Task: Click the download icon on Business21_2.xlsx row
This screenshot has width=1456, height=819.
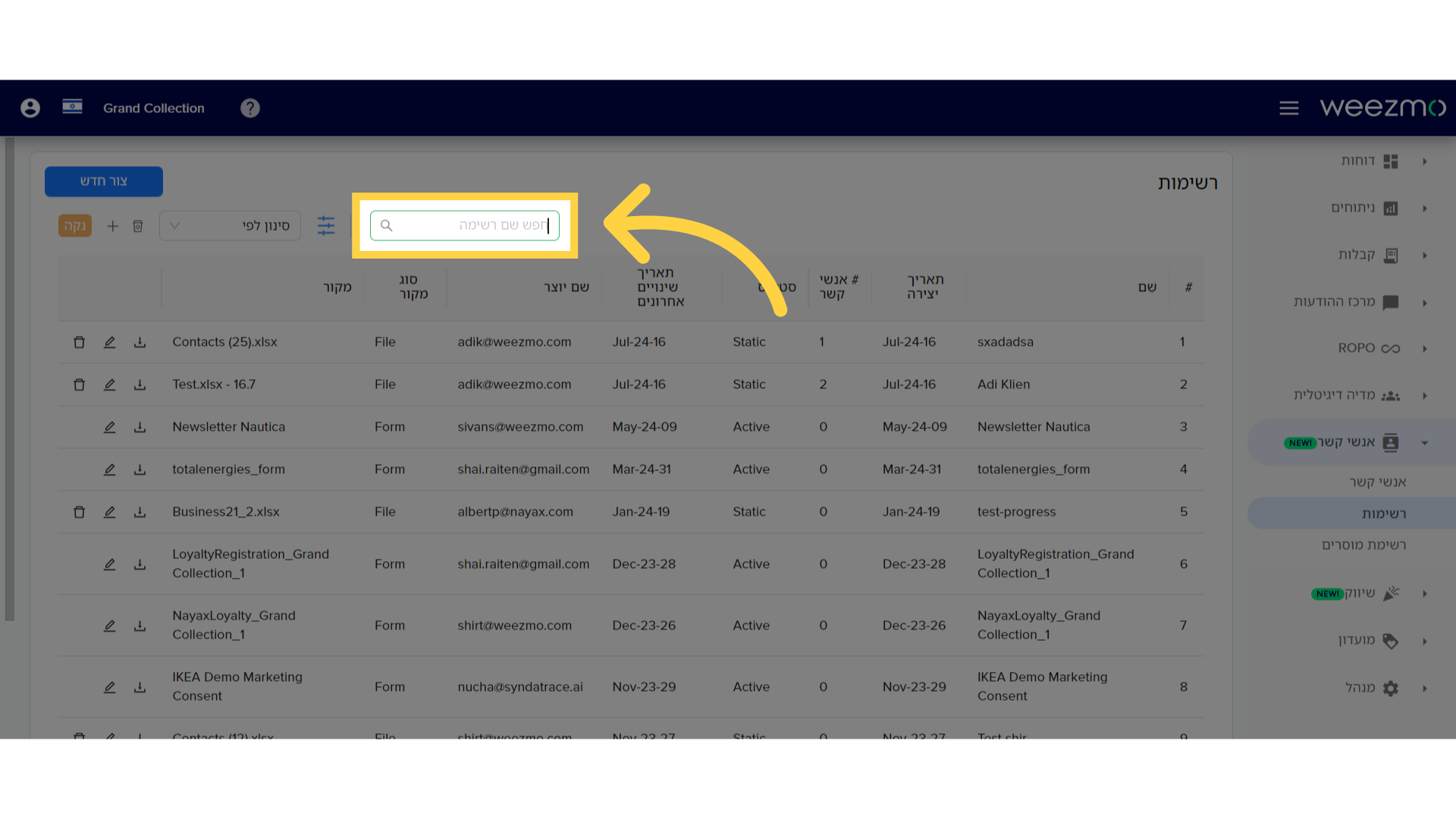Action: click(139, 511)
